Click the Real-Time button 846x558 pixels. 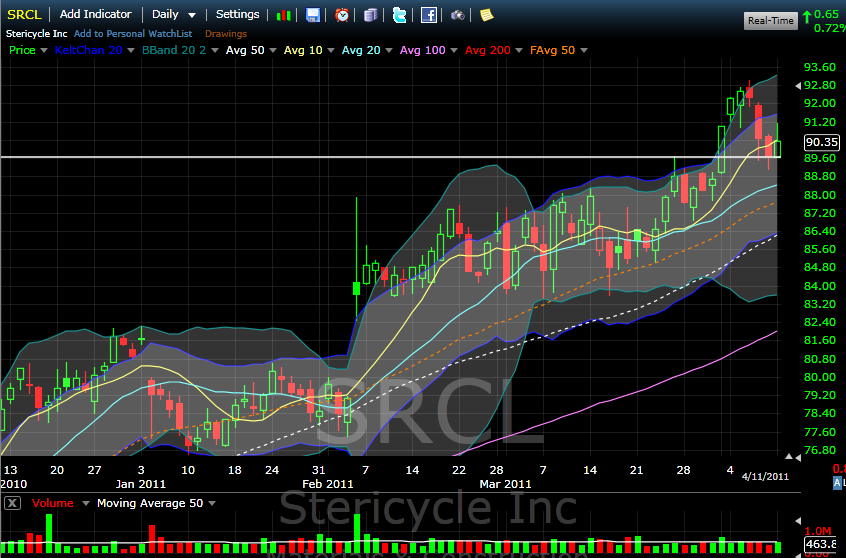(770, 21)
